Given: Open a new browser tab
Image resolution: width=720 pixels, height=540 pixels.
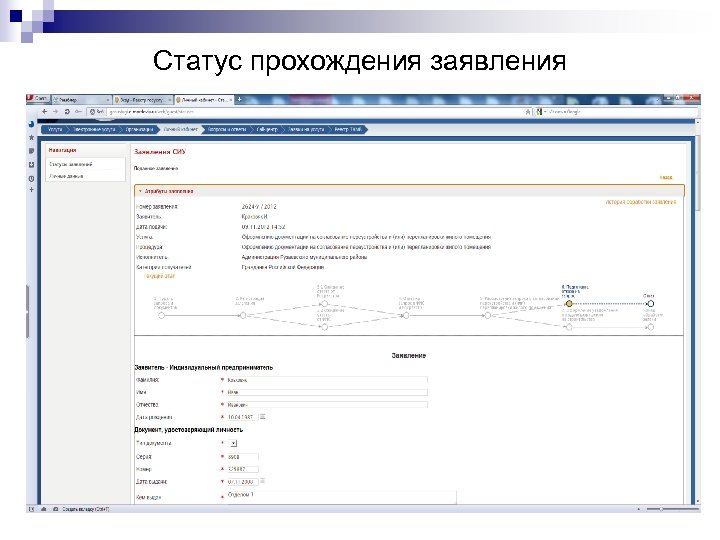Looking at the screenshot, I should click(239, 99).
